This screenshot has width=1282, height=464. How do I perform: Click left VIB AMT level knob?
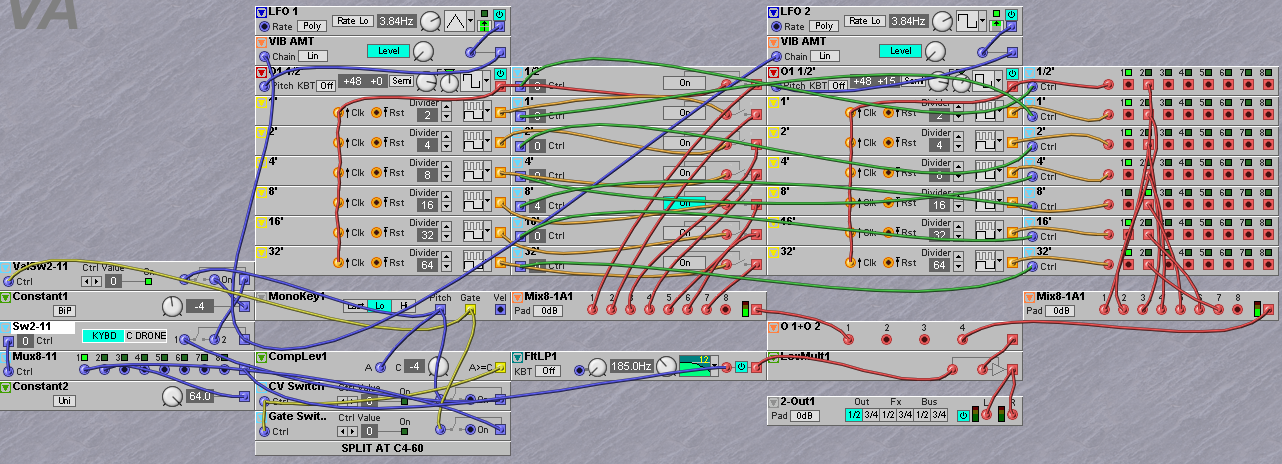click(423, 51)
